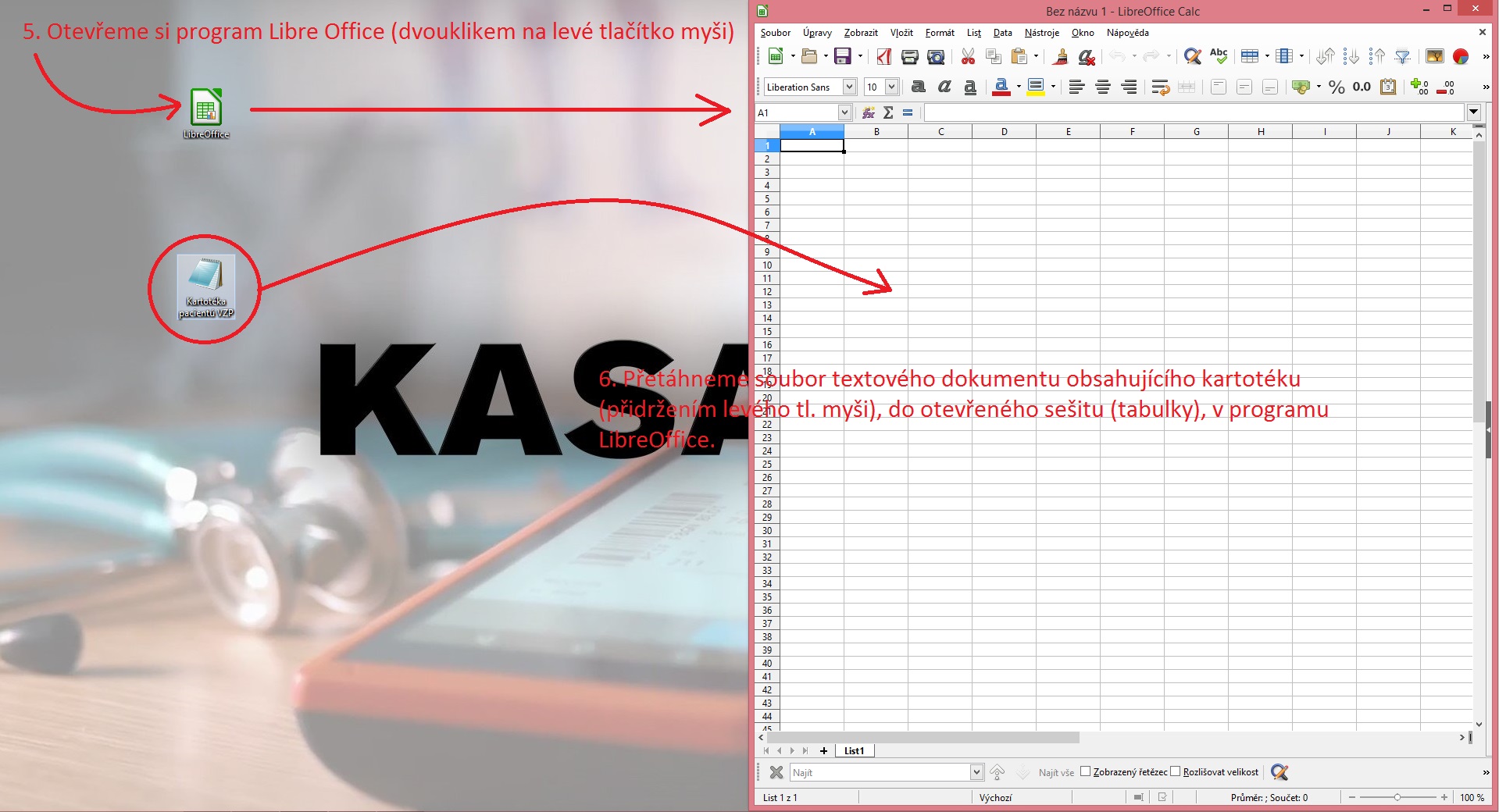The height and width of the screenshot is (812, 1499).
Task: Toggle underline formatting
Action: pyautogui.click(x=970, y=87)
